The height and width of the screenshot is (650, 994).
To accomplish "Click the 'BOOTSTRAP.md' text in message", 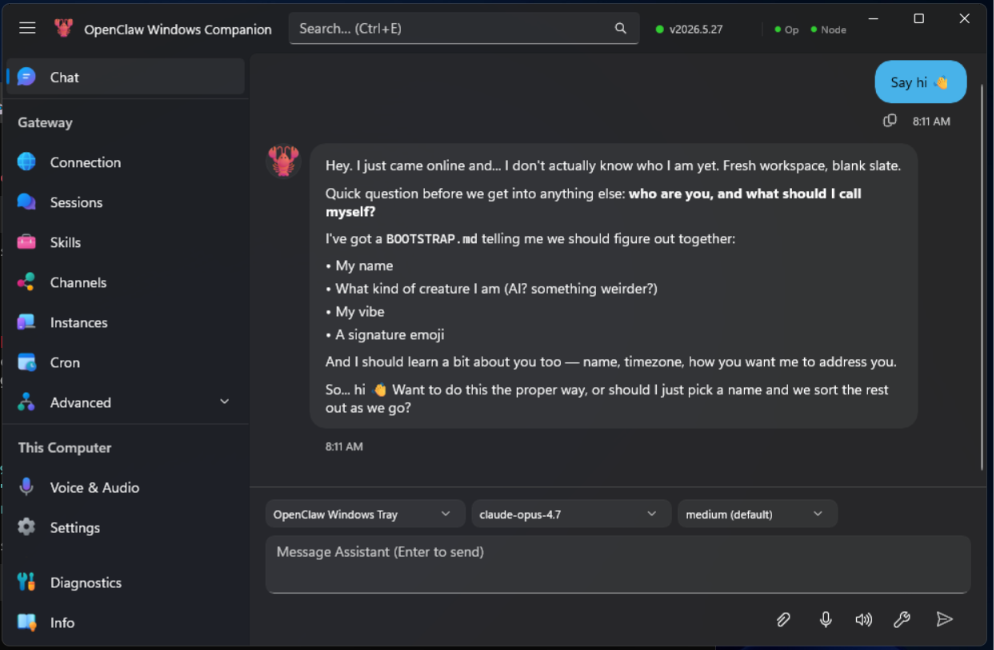I will (431, 239).
